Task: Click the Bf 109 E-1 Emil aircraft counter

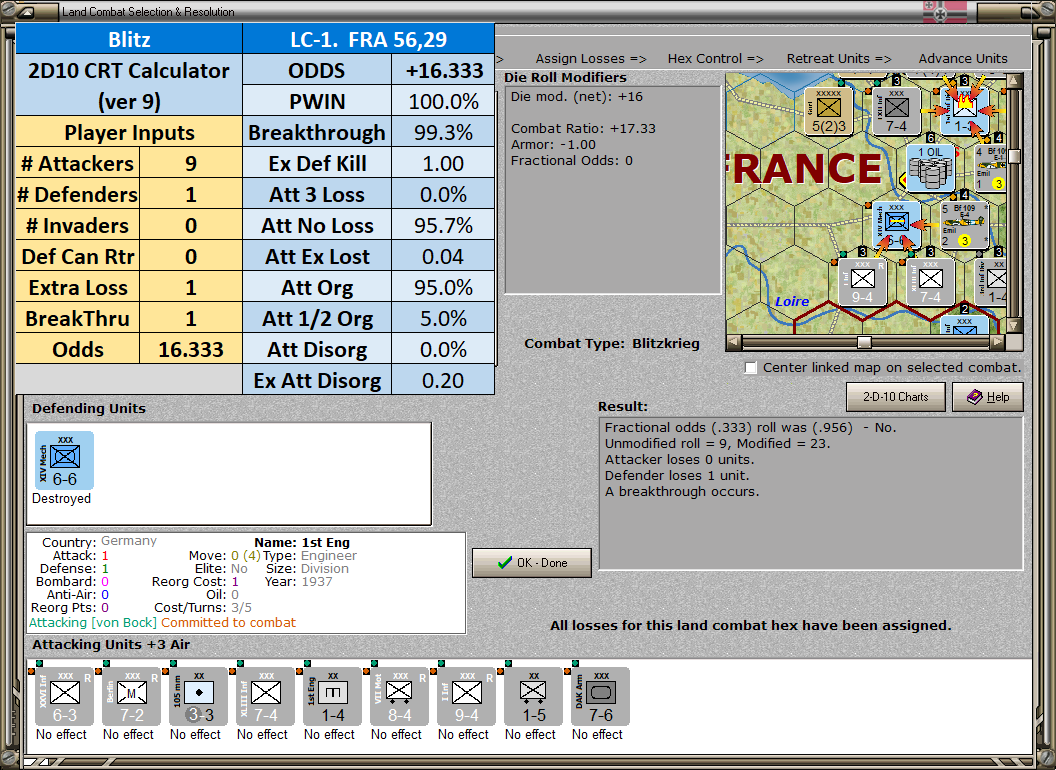Action: point(991,167)
